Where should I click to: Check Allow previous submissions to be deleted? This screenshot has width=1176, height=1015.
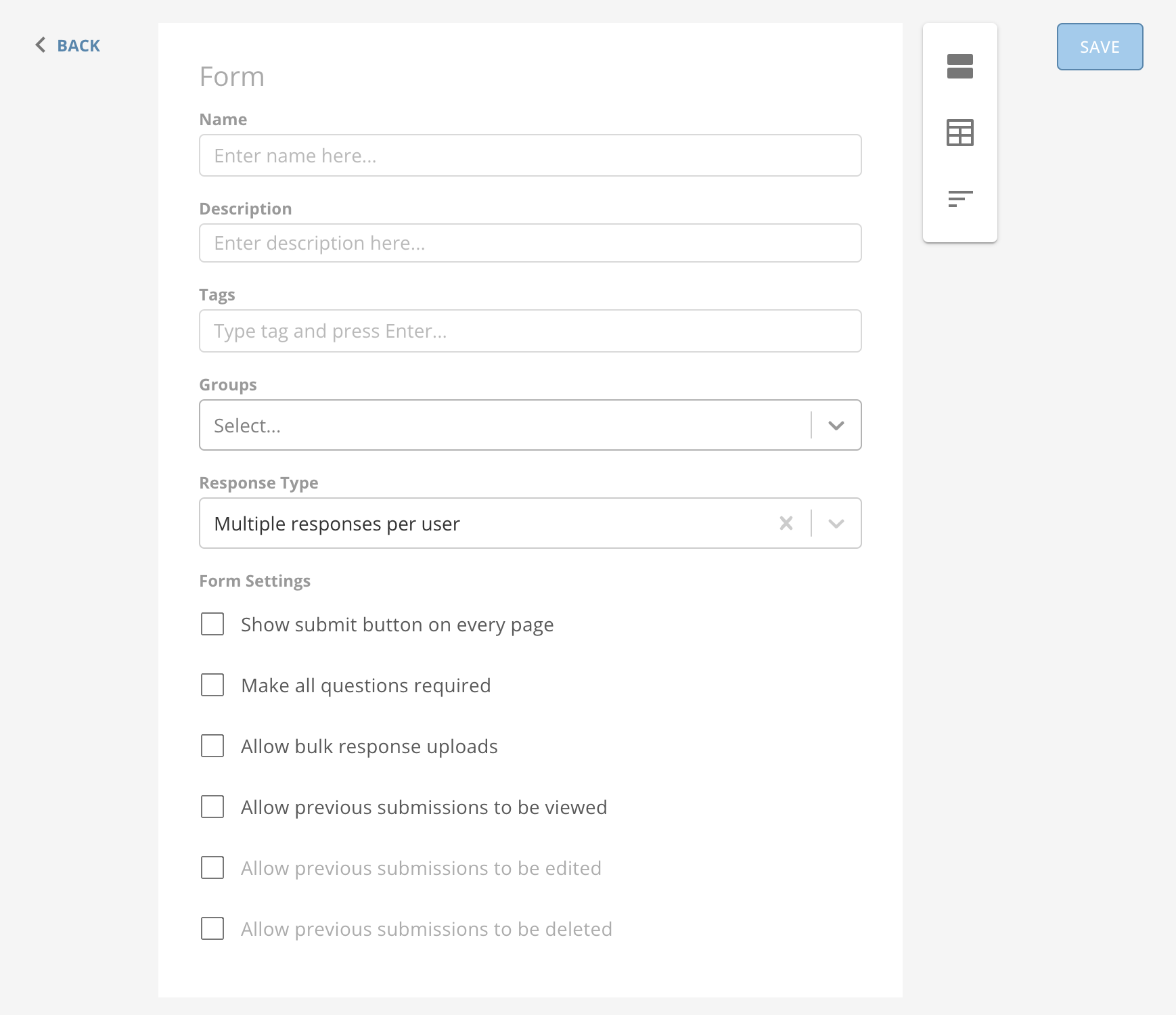pyautogui.click(x=212, y=929)
